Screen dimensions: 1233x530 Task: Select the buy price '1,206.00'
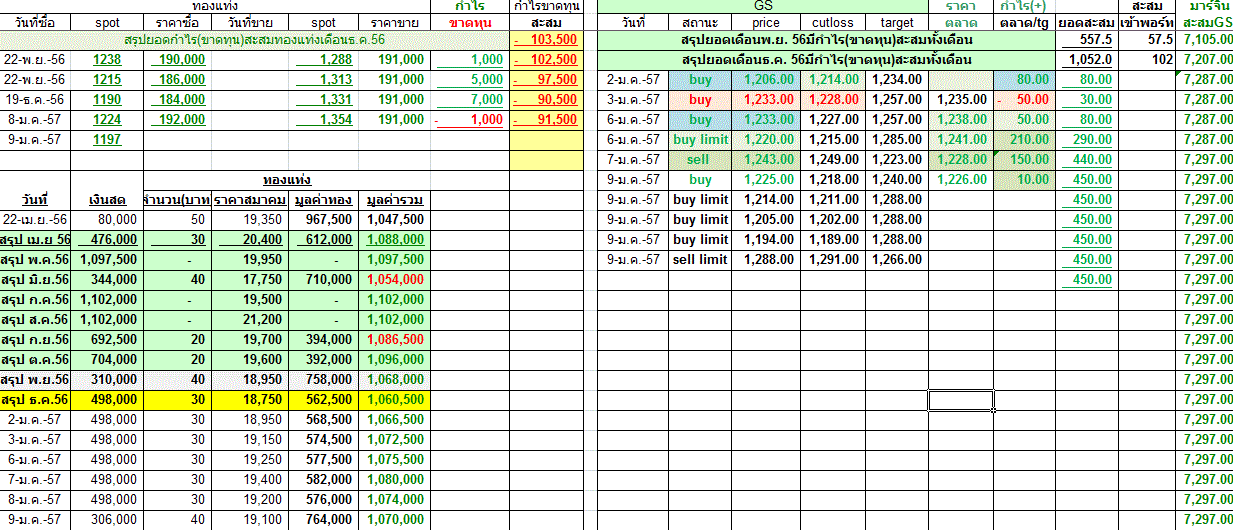pos(766,80)
